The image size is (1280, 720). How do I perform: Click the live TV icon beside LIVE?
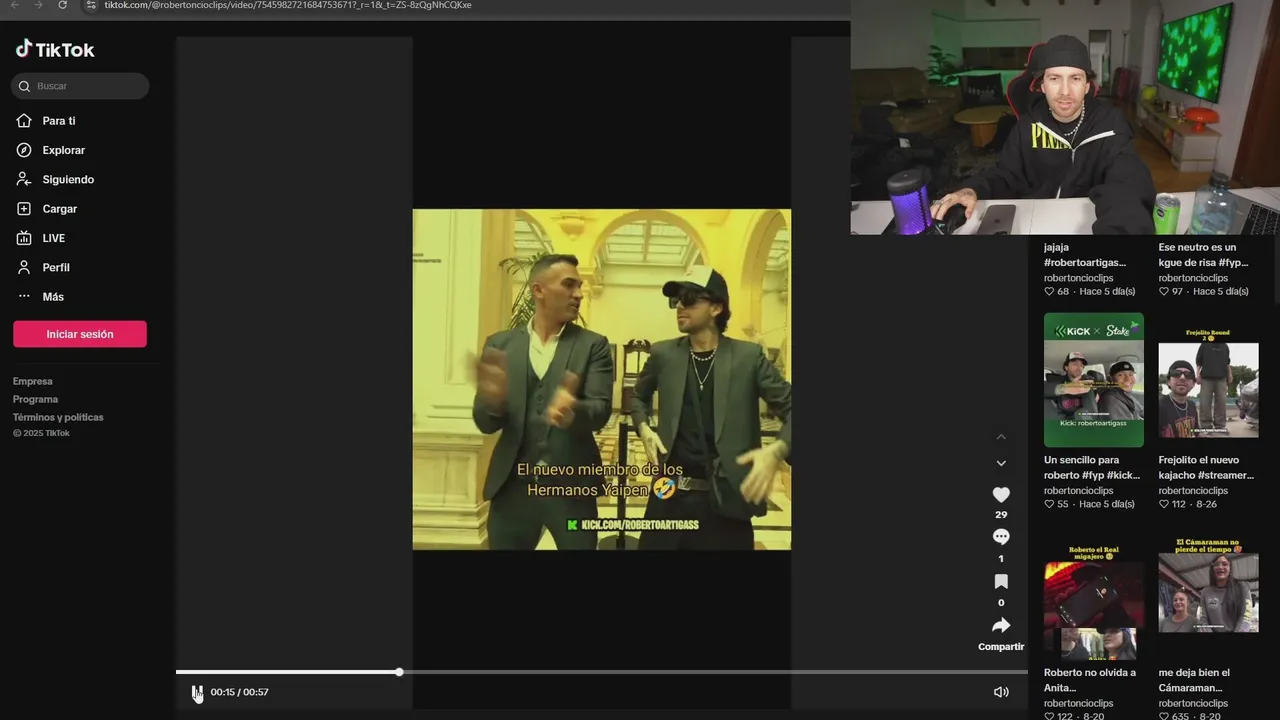24,238
